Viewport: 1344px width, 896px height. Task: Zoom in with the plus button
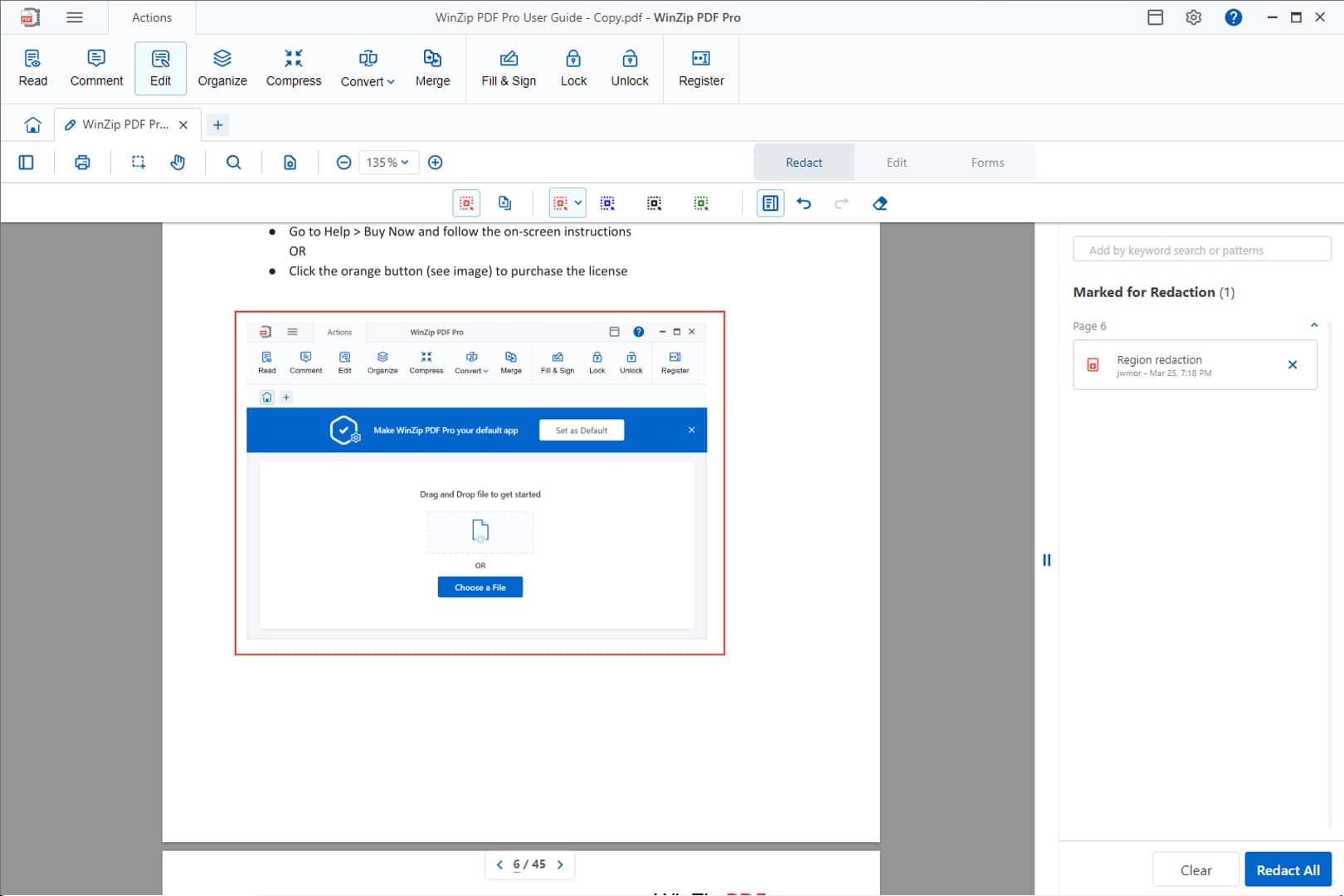(435, 163)
